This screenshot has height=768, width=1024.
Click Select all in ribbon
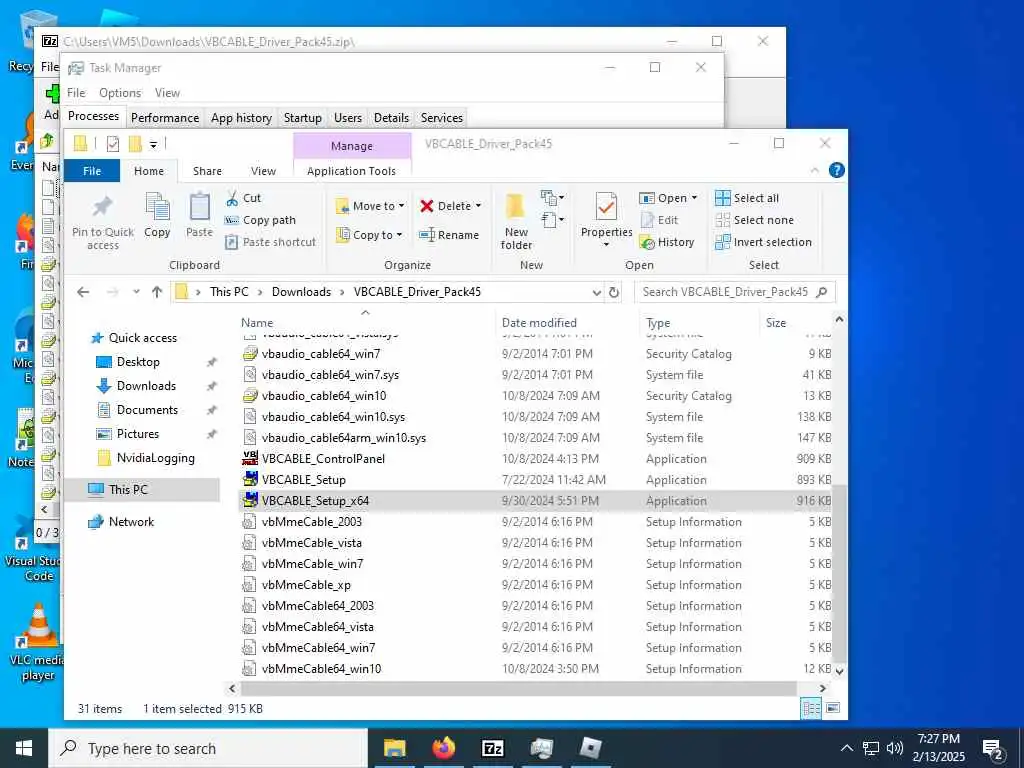tap(747, 198)
